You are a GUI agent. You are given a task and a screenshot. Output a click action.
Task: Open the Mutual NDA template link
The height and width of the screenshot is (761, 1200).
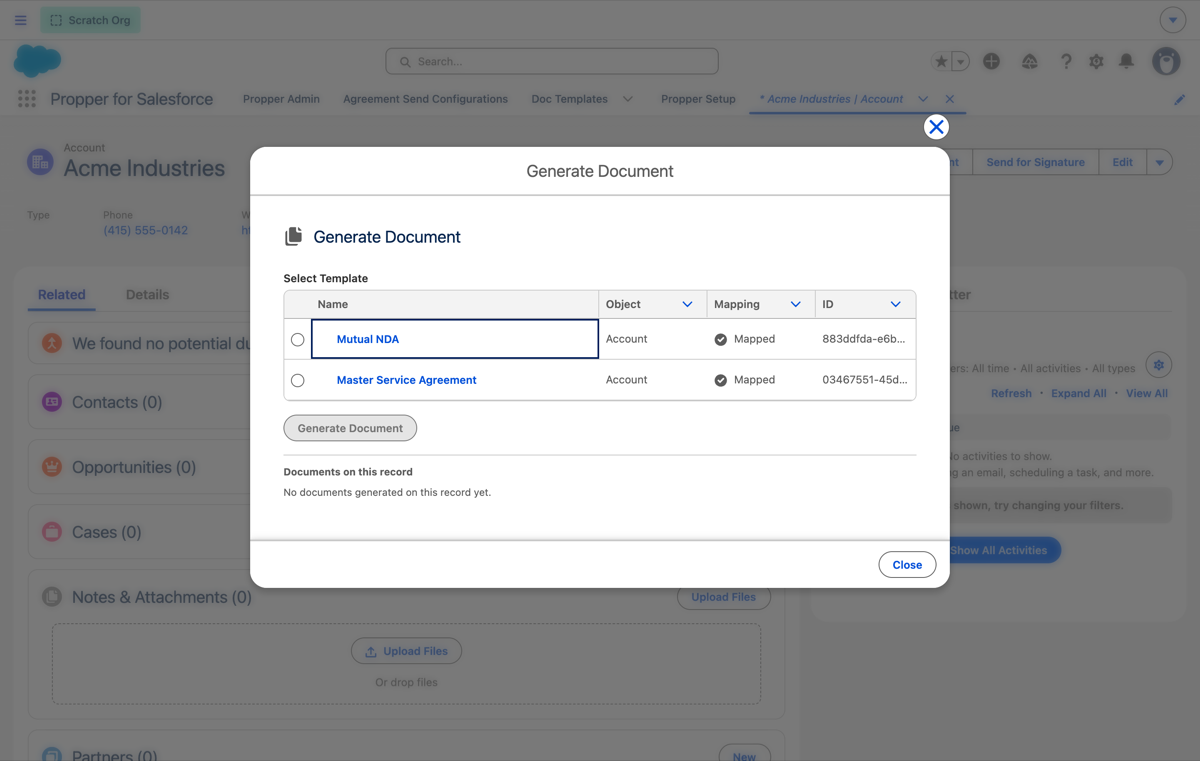[368, 339]
